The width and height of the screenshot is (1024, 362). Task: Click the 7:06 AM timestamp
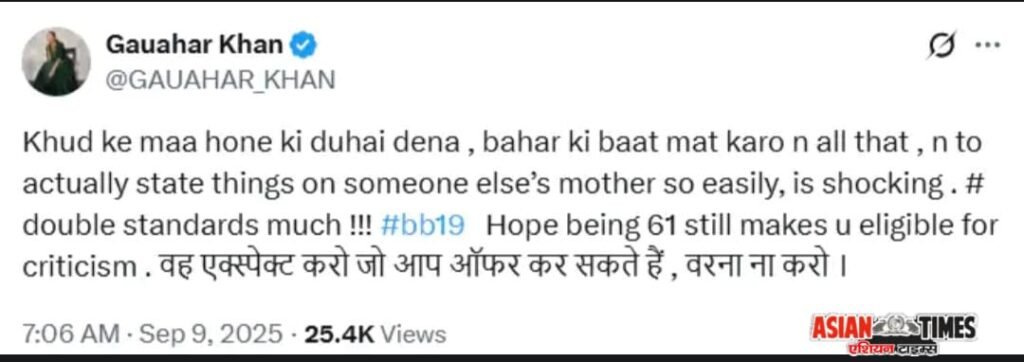pyautogui.click(x=71, y=335)
